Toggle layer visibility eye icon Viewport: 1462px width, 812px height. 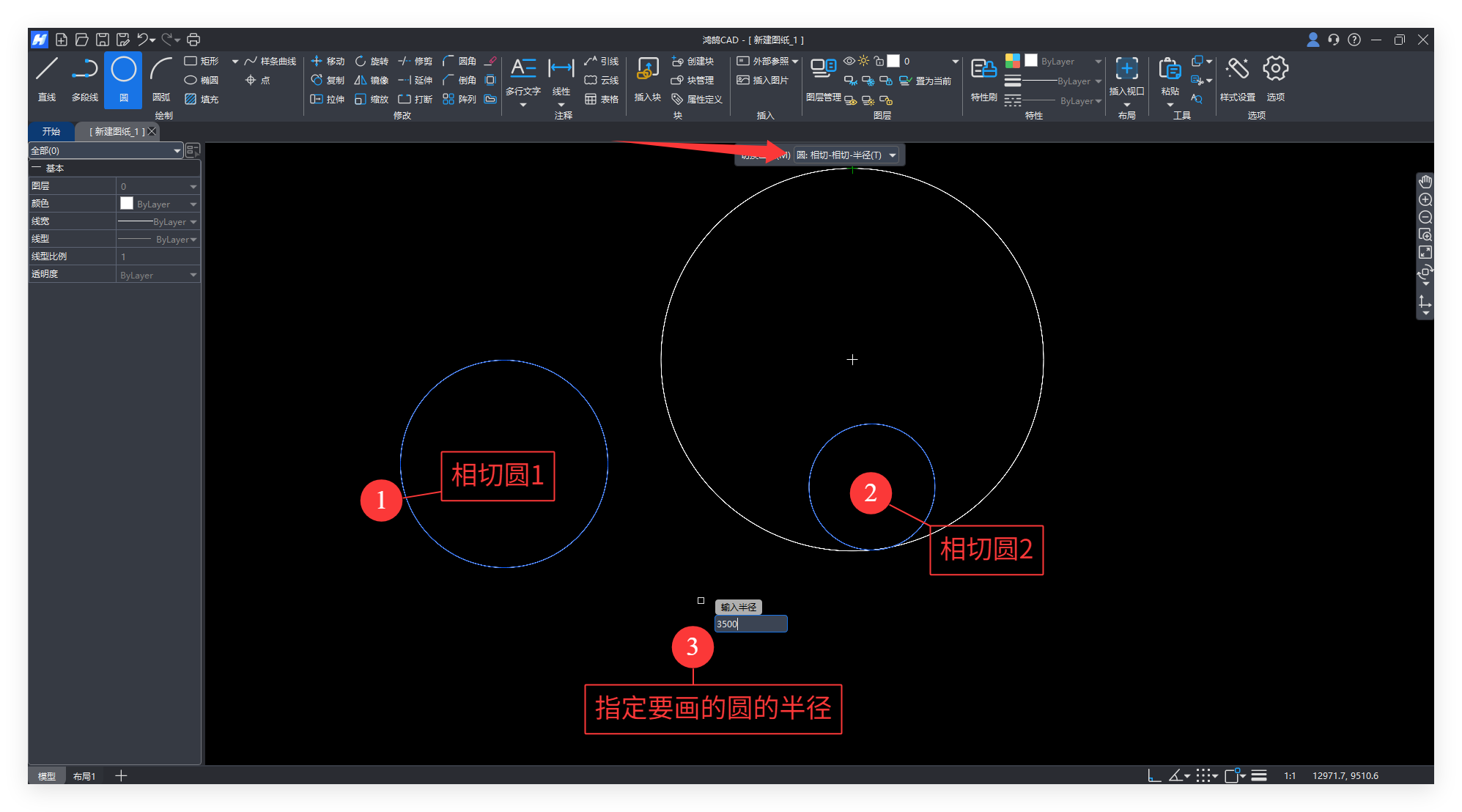coord(849,61)
